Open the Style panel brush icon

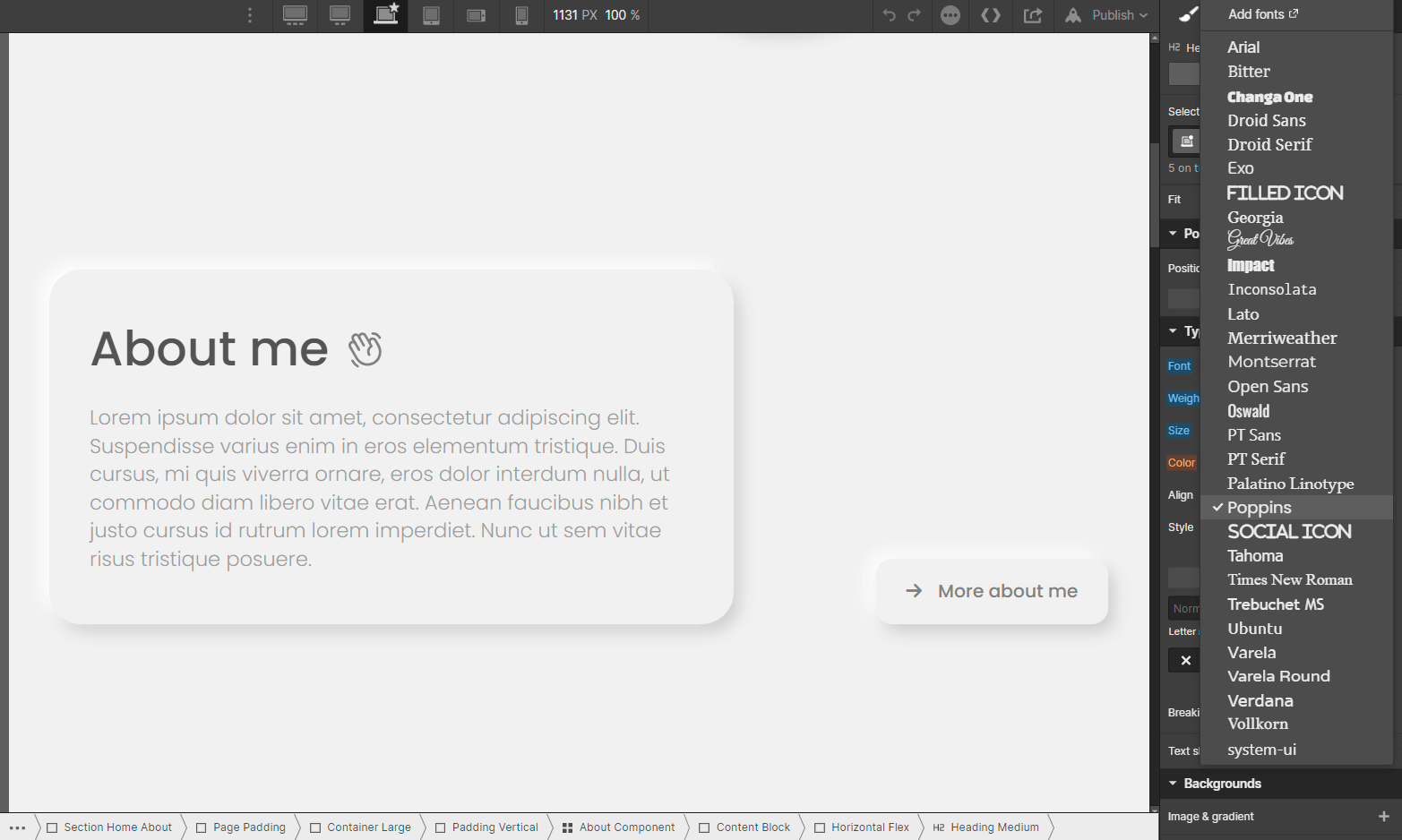click(x=1188, y=14)
